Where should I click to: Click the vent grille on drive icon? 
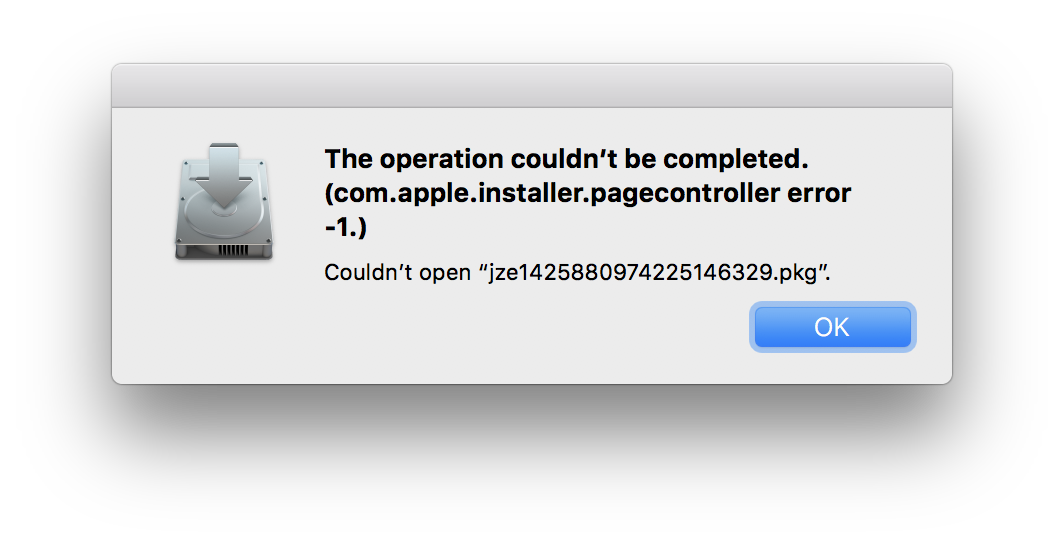(233, 250)
